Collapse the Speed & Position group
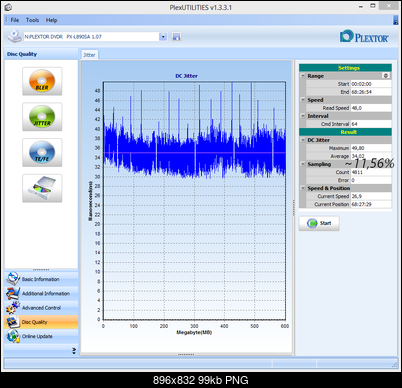 click(303, 188)
